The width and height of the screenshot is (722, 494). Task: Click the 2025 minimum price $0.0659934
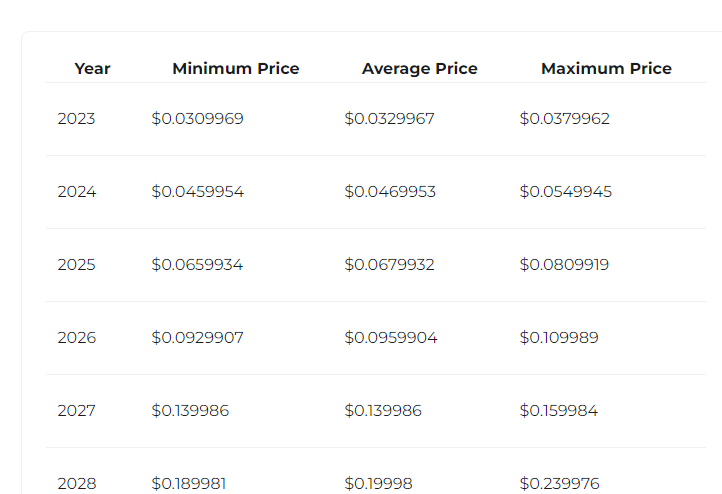(197, 265)
